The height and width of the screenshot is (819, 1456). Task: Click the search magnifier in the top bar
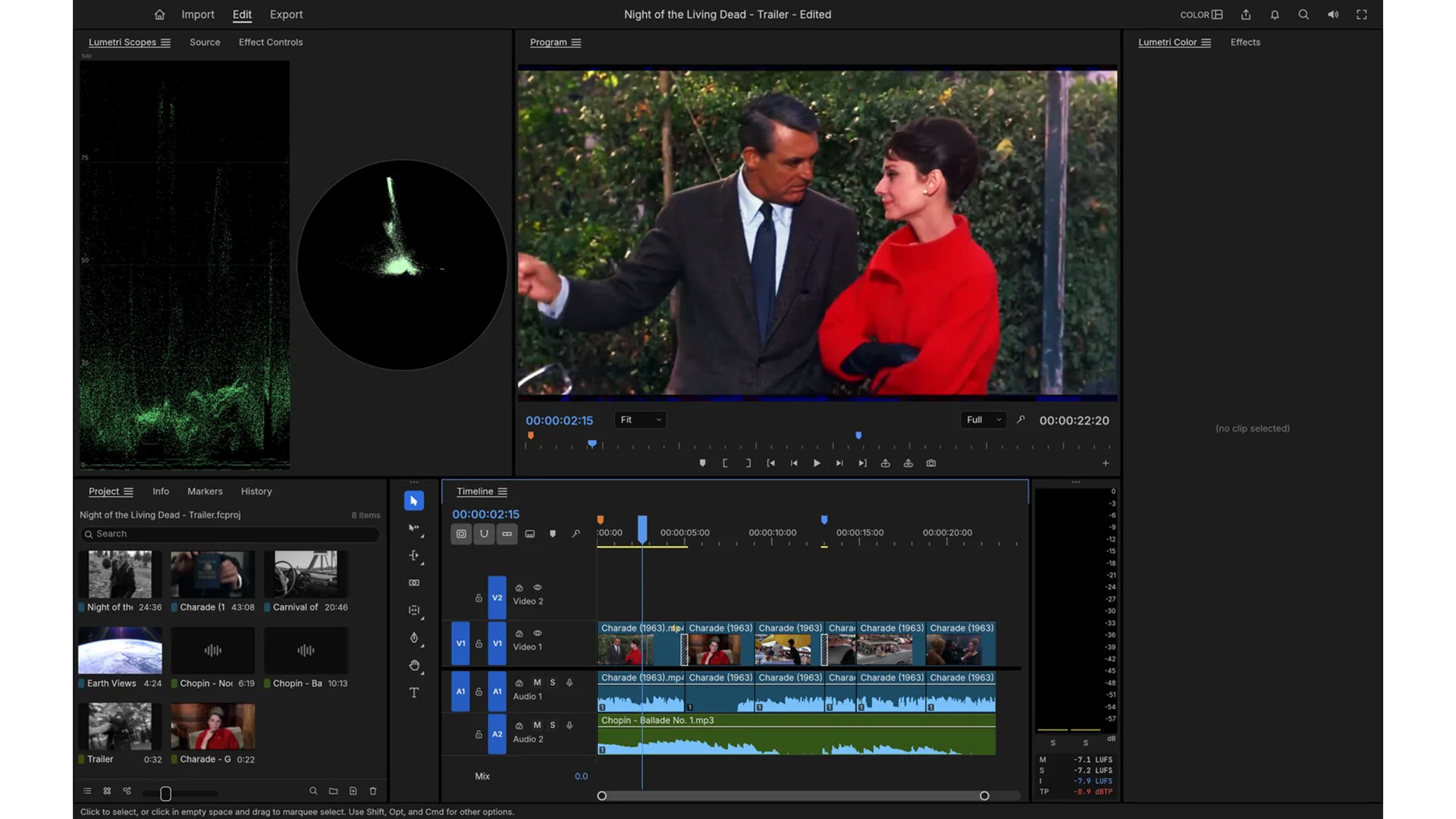pos(1304,14)
